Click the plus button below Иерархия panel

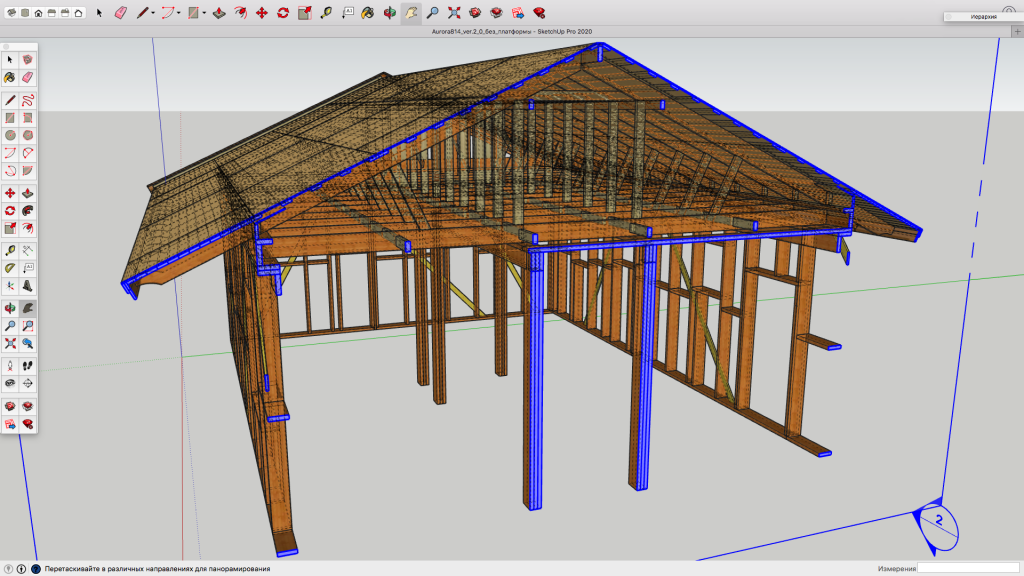pyautogui.click(x=1017, y=31)
